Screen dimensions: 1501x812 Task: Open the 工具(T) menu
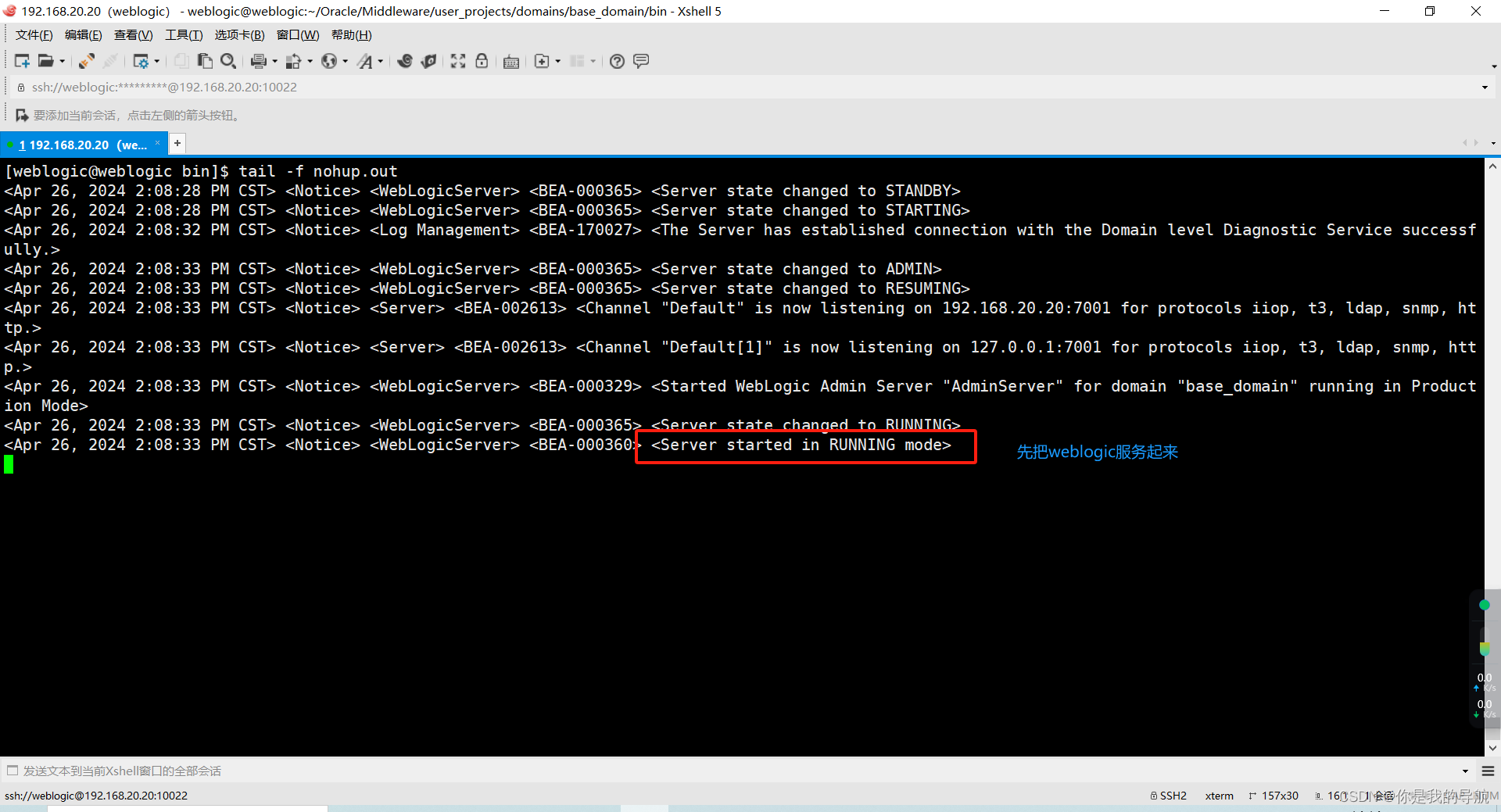pyautogui.click(x=183, y=34)
